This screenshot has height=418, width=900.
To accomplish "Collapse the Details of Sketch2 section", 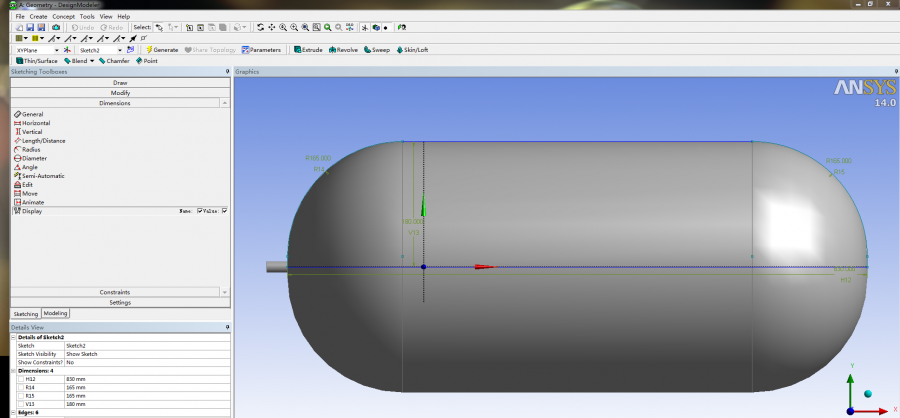I will pyautogui.click(x=14, y=337).
